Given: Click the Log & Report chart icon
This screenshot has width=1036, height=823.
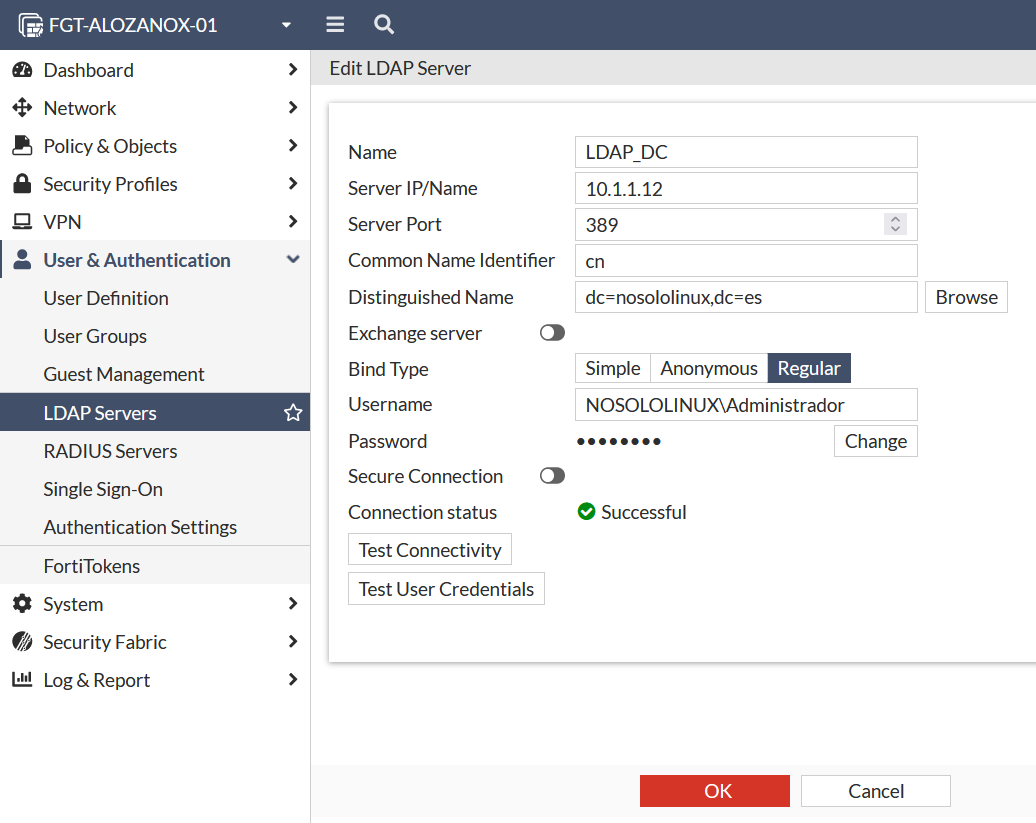Looking at the screenshot, I should tap(22, 680).
